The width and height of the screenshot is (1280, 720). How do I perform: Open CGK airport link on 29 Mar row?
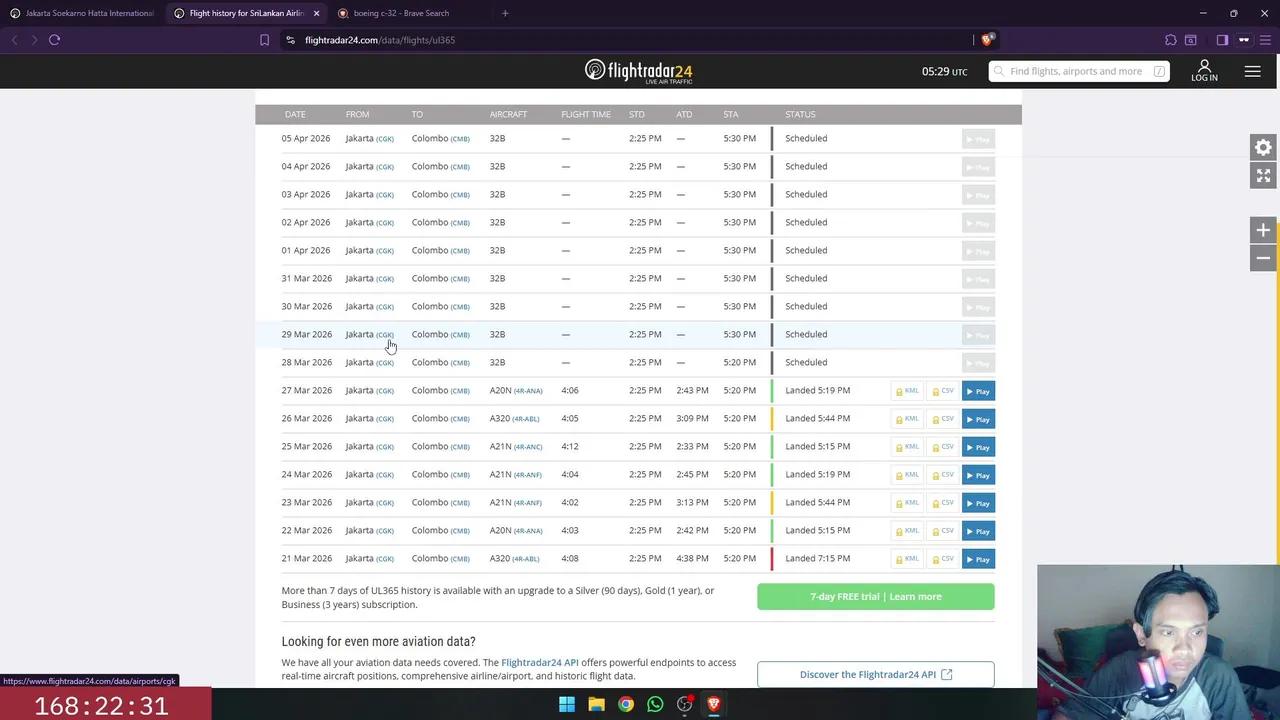pyautogui.click(x=385, y=335)
